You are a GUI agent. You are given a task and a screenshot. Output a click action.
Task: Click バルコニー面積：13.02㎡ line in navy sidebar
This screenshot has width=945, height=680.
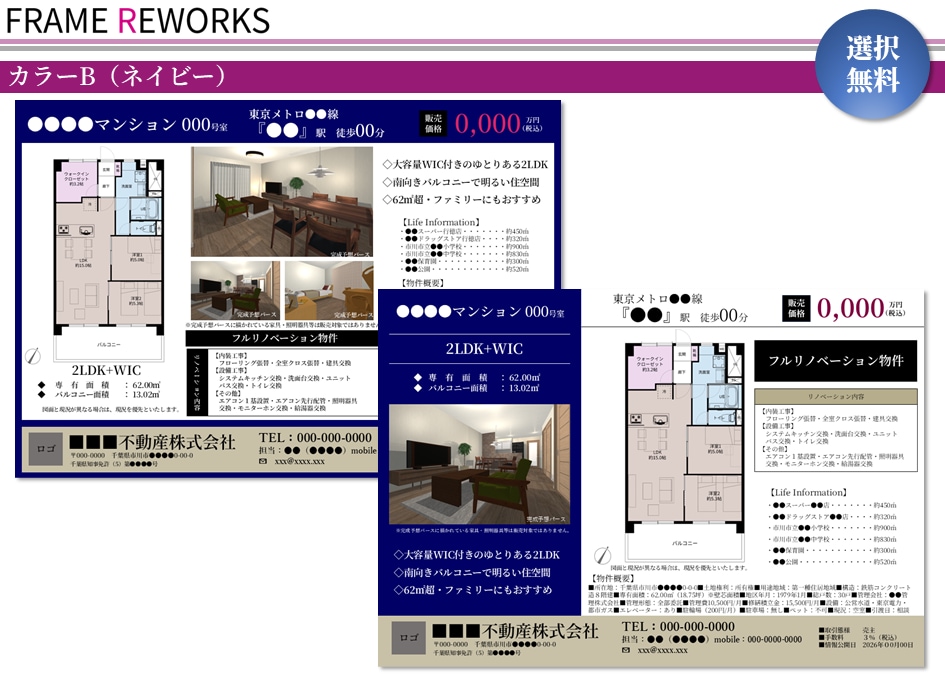pos(477,388)
